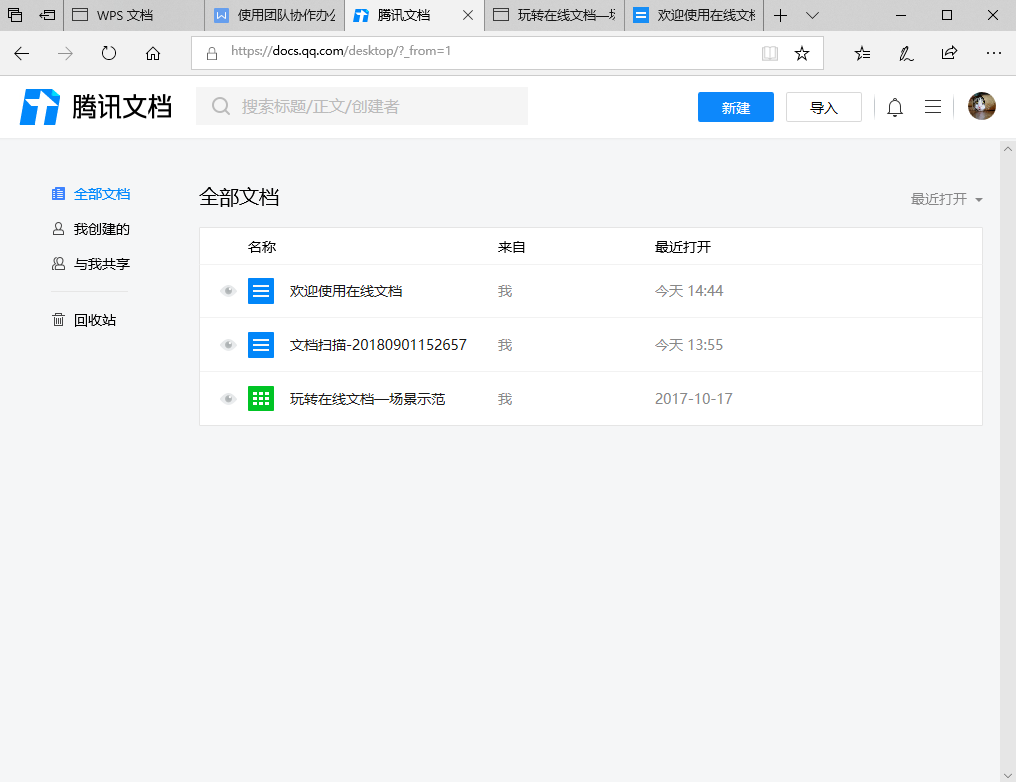
Task: Click the browser favorites star icon
Action: 801,54
